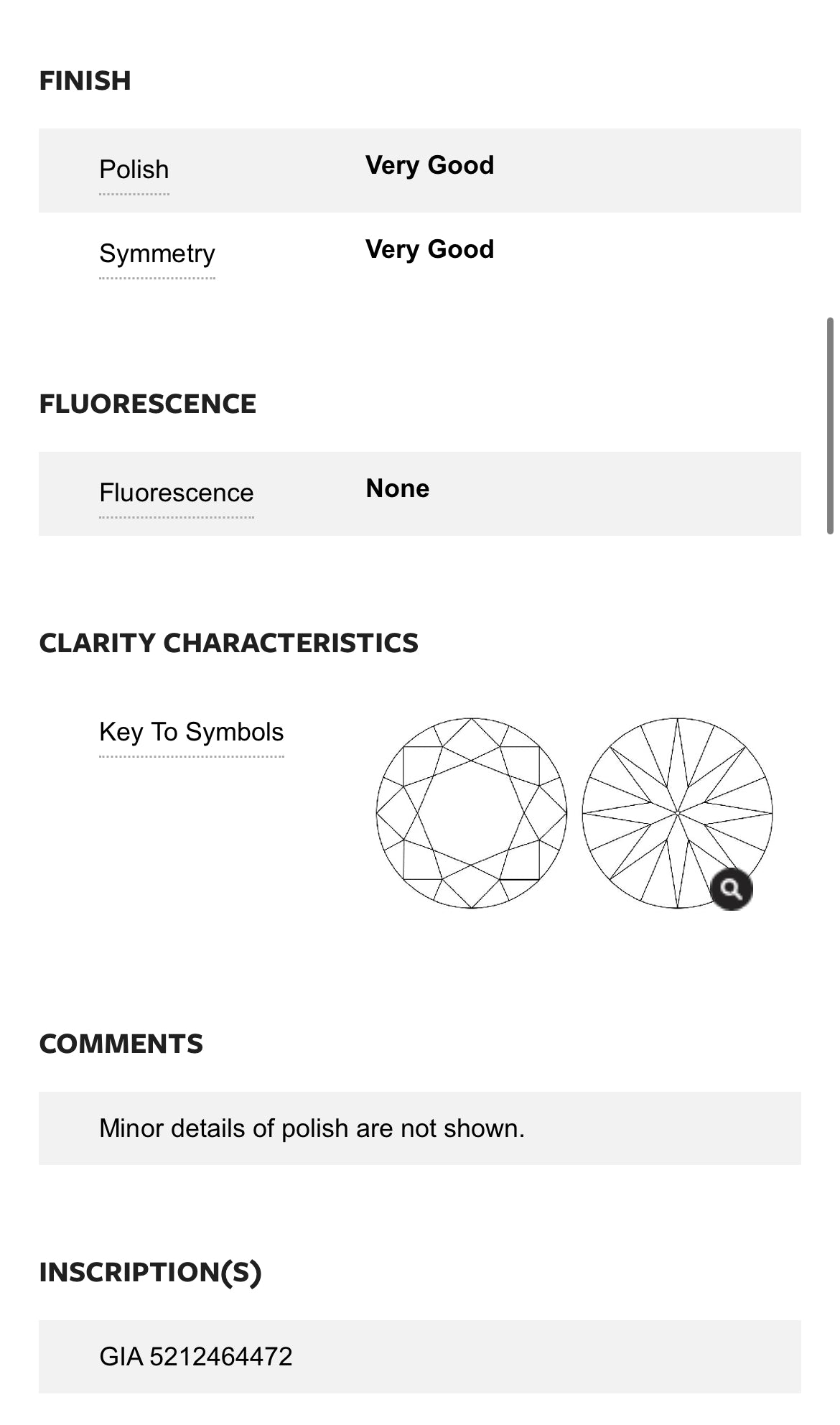Open the Key To Symbols explanation
The image size is (840, 1425).
(x=192, y=732)
